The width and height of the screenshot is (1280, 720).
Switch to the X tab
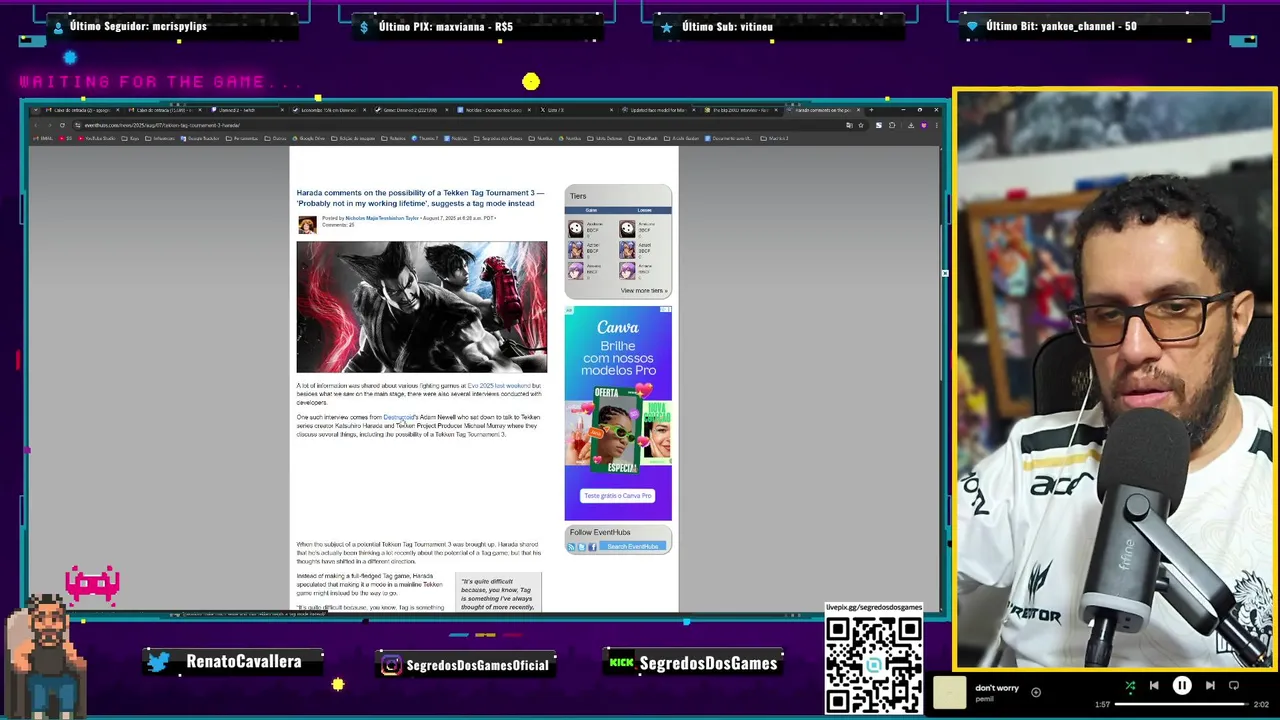click(x=577, y=110)
